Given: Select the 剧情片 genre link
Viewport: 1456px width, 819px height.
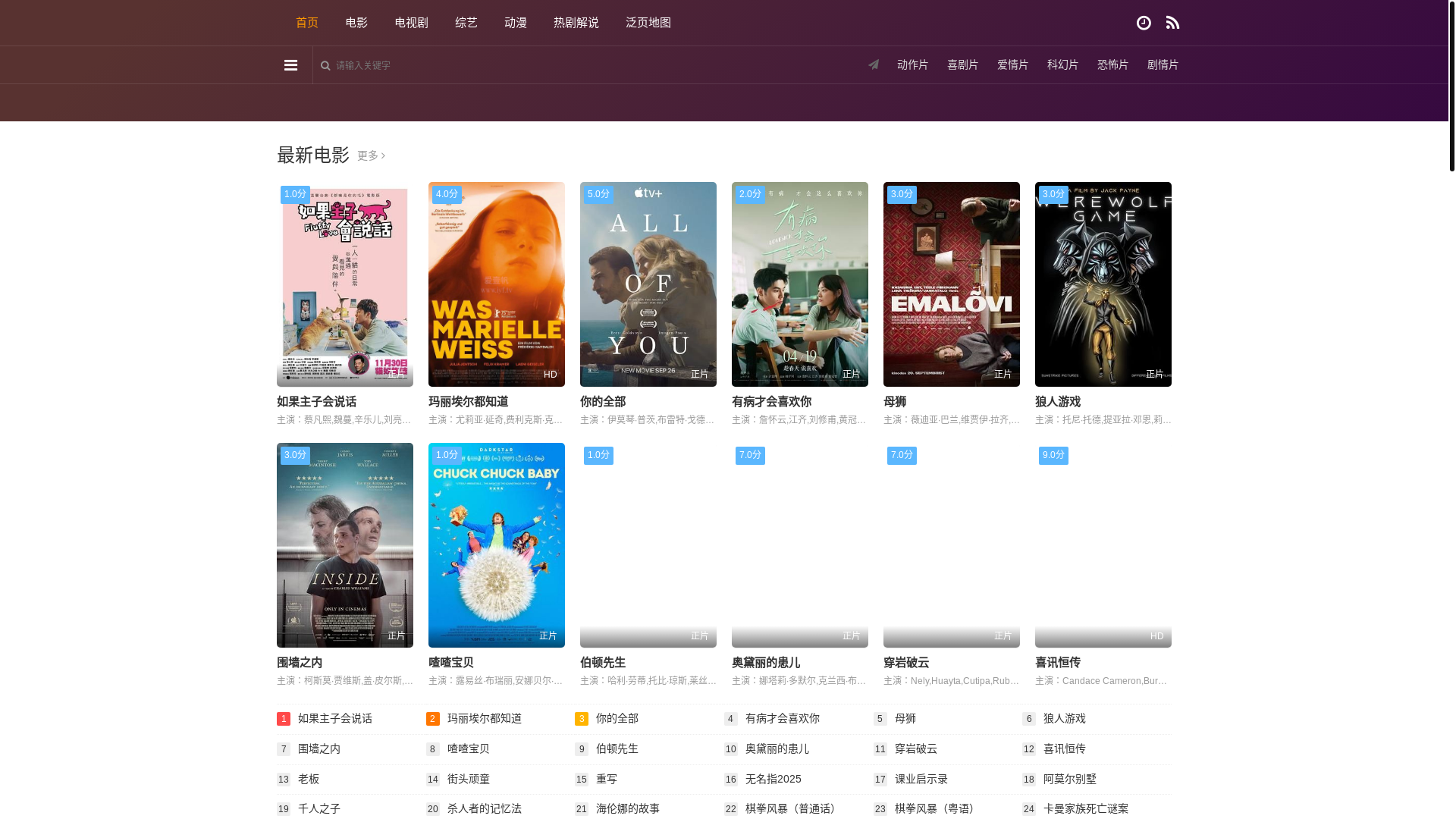Looking at the screenshot, I should coord(1163,65).
